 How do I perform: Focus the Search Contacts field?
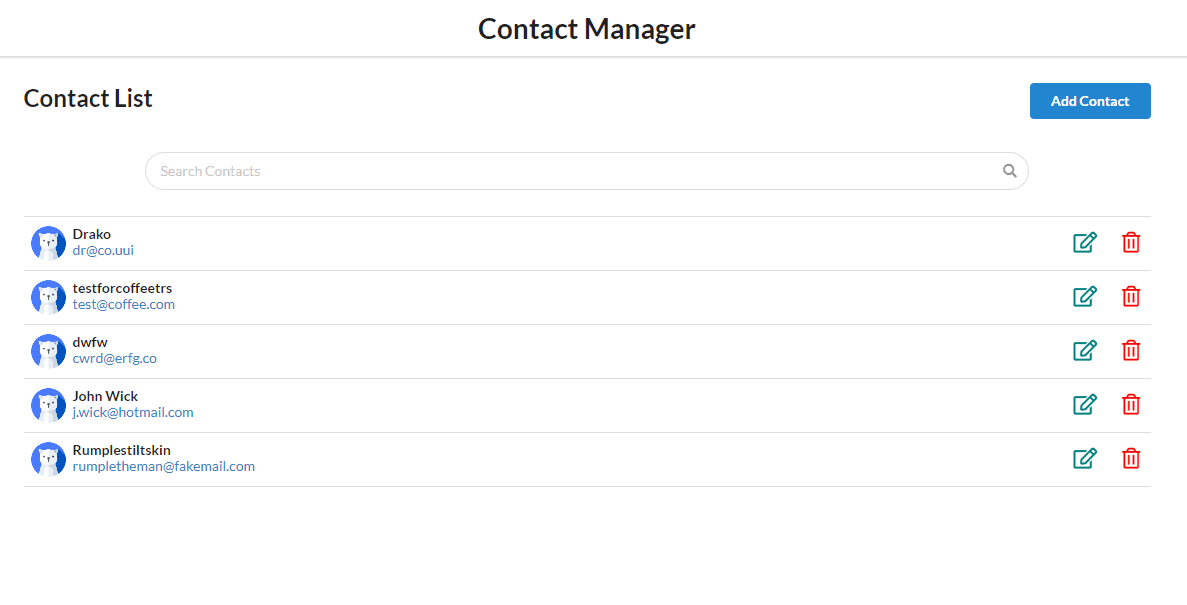(570, 171)
